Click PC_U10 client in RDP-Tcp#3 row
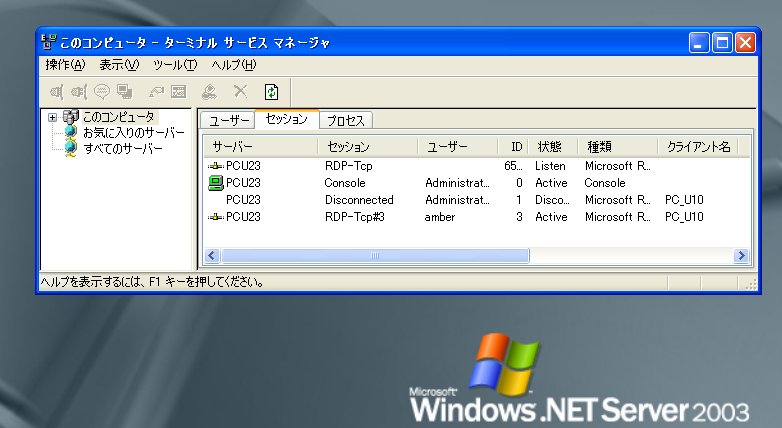 point(684,217)
